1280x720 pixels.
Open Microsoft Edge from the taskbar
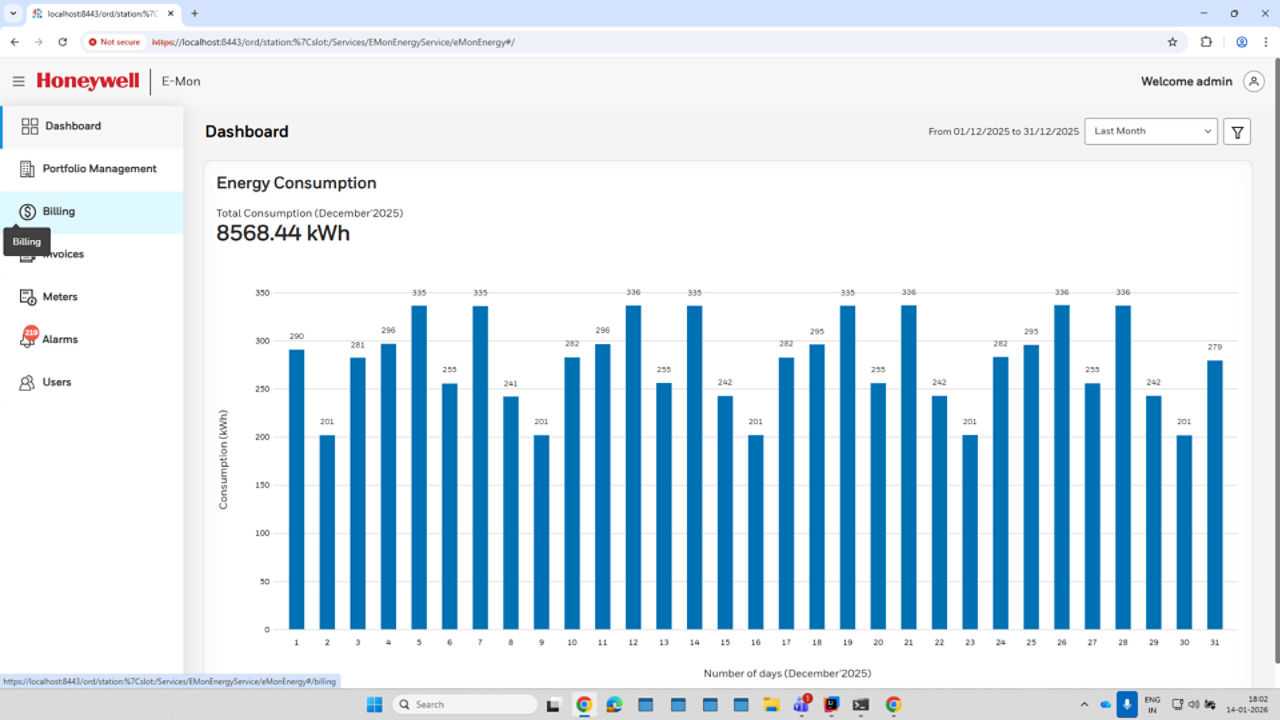pos(614,704)
